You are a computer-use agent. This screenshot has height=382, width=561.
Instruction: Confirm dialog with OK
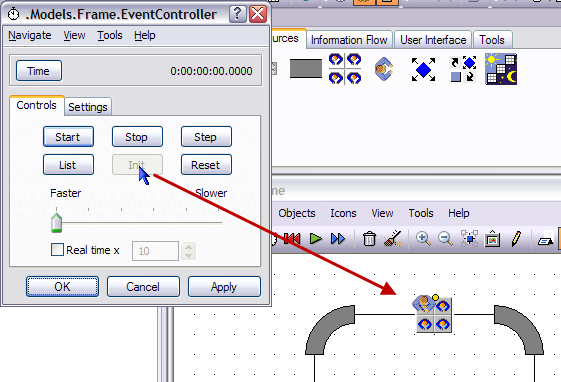(62, 286)
